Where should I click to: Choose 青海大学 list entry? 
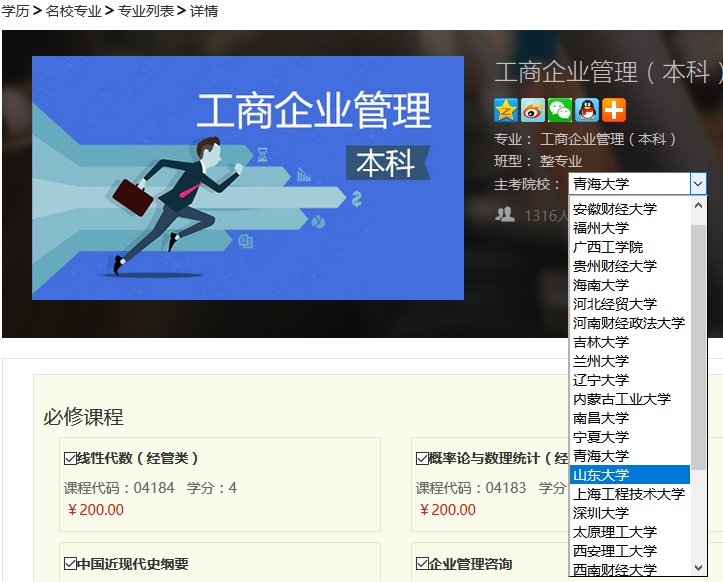pos(630,456)
